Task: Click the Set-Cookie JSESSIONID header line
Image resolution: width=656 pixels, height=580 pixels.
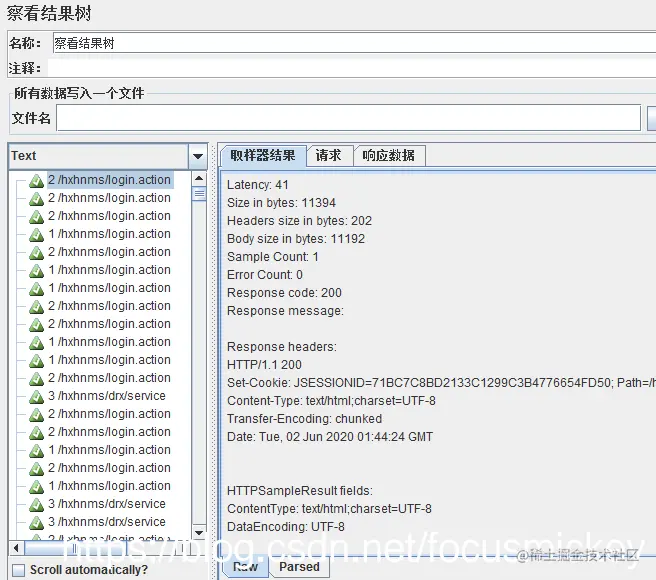Action: click(x=441, y=383)
